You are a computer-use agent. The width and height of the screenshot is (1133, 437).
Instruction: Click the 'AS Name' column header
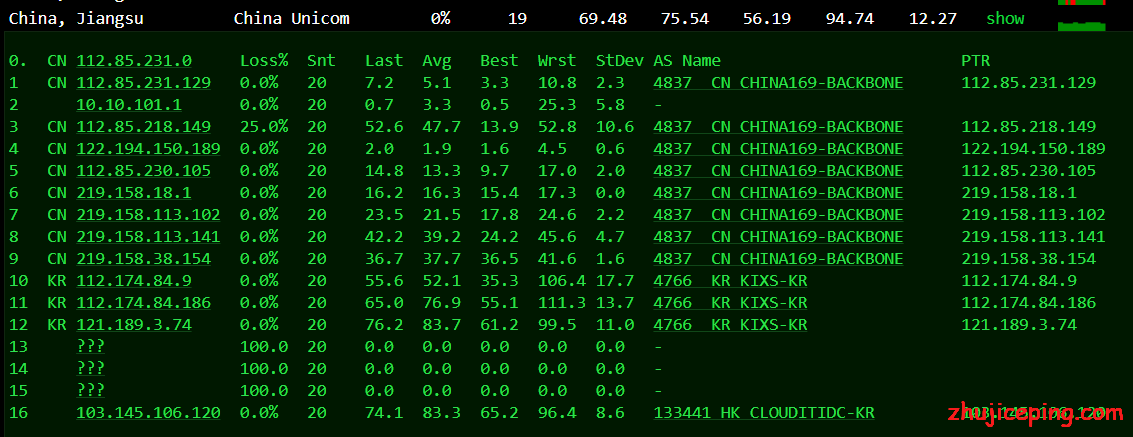[x=686, y=61]
